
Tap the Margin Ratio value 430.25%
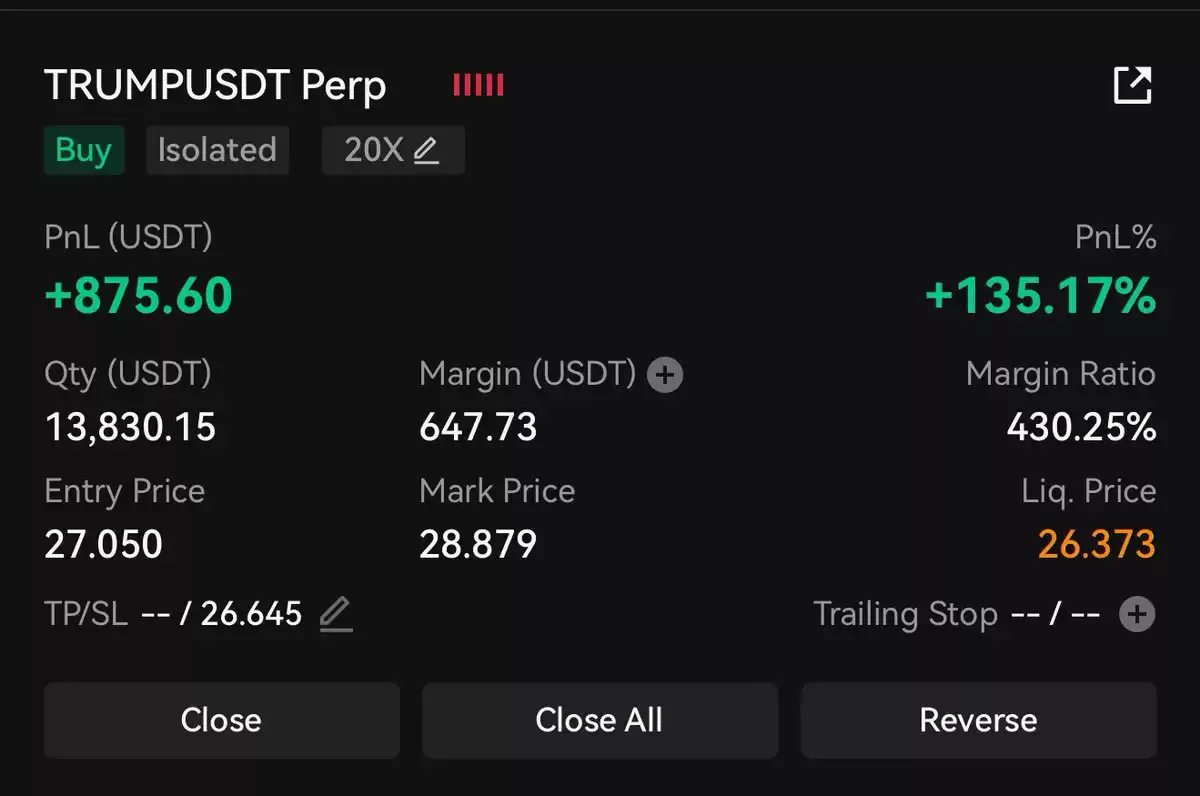[x=1081, y=428]
